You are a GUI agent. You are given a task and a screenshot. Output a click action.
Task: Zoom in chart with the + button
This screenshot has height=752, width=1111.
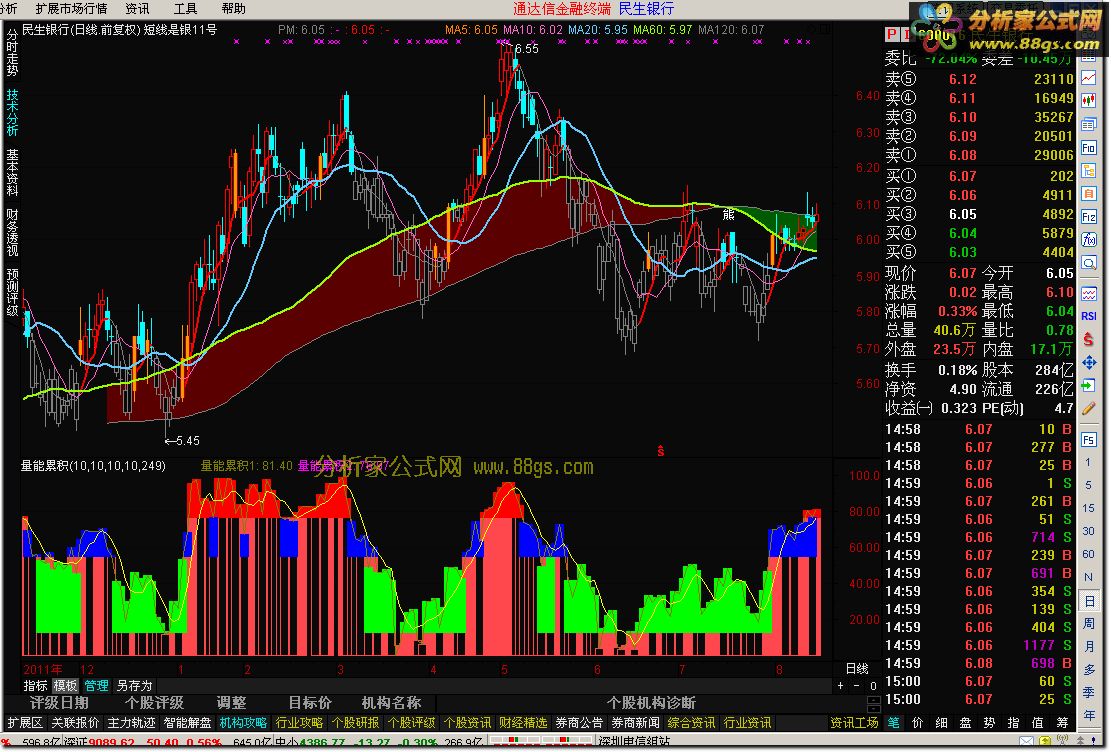[x=840, y=685]
